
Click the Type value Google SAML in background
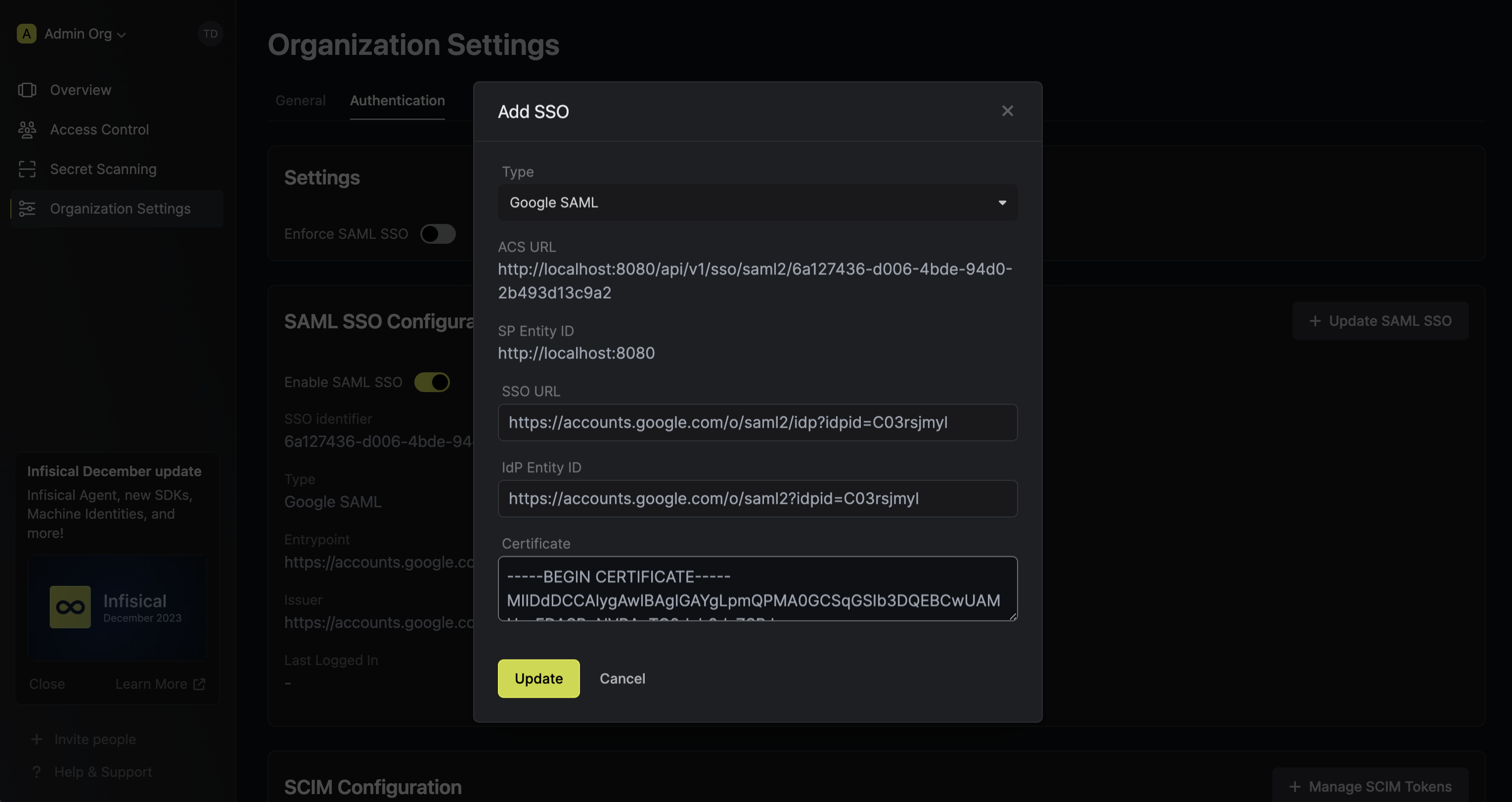coord(333,502)
